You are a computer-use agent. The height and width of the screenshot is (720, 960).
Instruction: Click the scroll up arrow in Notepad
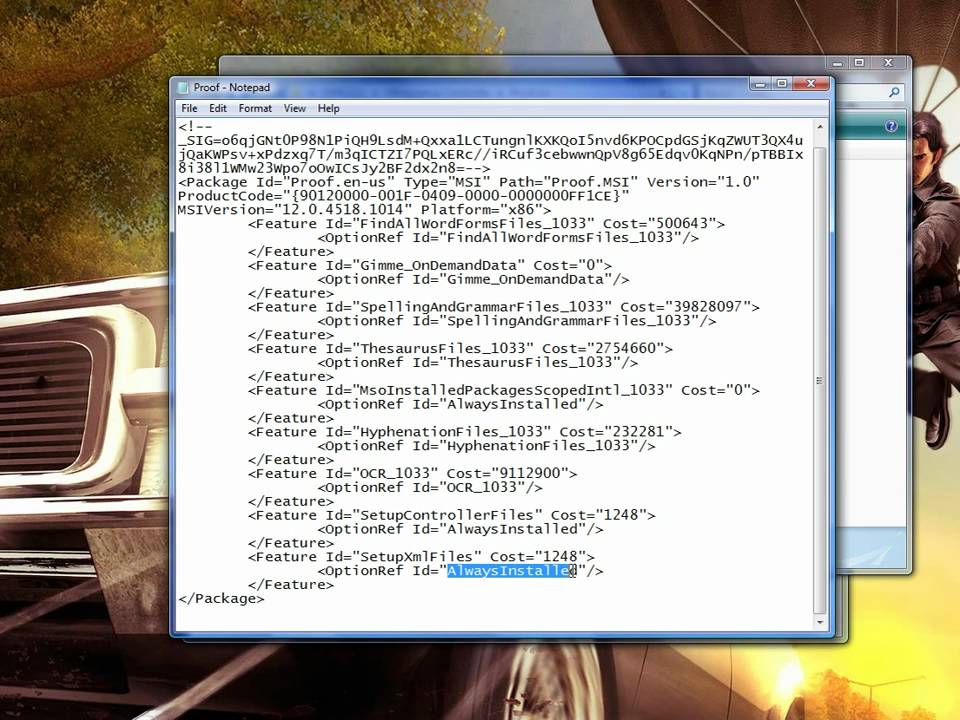820,127
